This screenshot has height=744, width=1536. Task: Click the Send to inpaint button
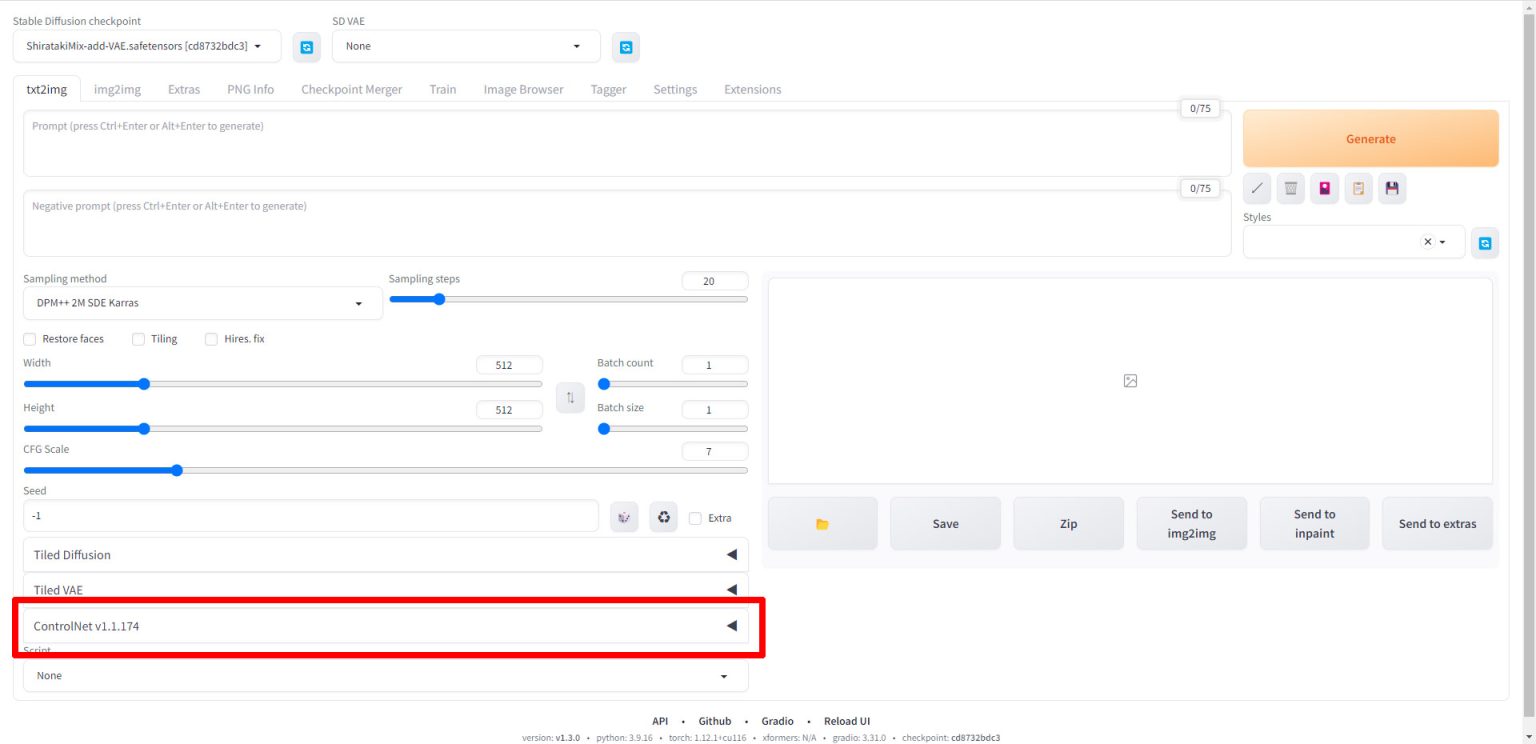(x=1314, y=524)
